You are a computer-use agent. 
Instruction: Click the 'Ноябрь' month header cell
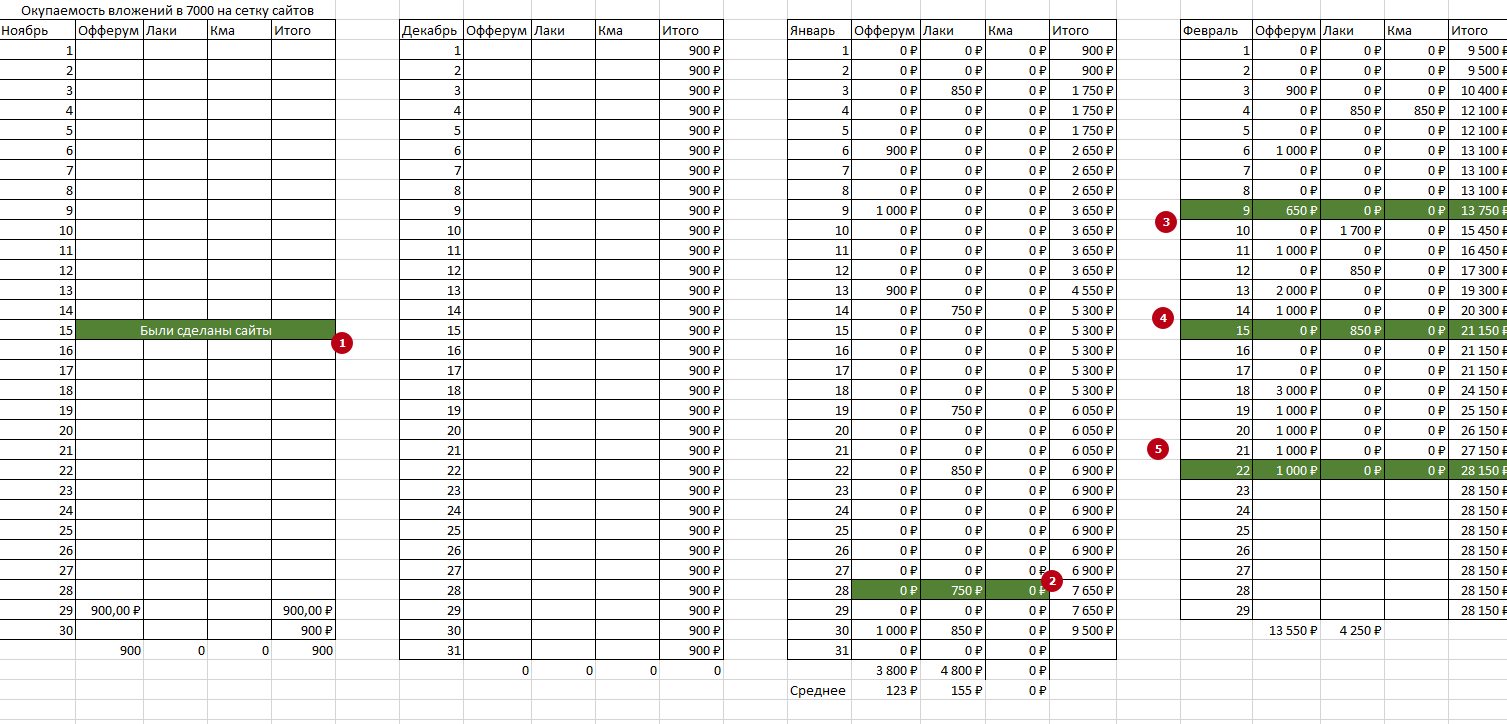(x=38, y=30)
